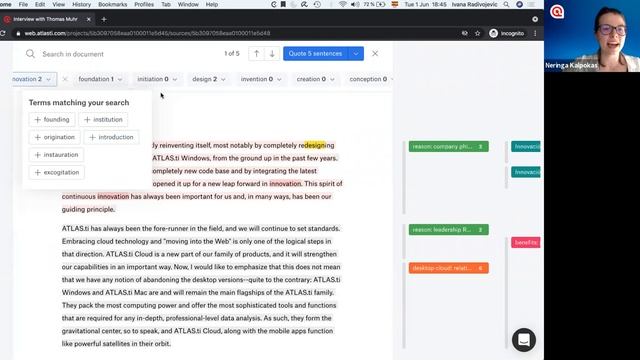Go to previous search match arrow
640x360 pixels.
tap(256, 53)
